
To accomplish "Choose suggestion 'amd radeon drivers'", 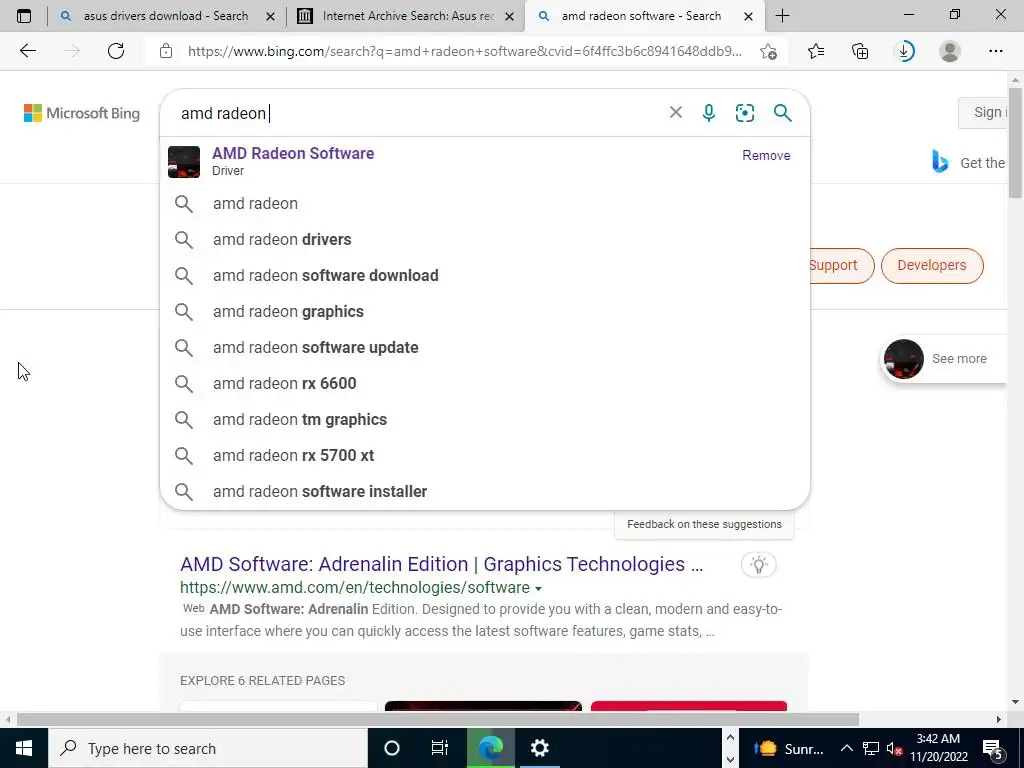I will point(485,240).
